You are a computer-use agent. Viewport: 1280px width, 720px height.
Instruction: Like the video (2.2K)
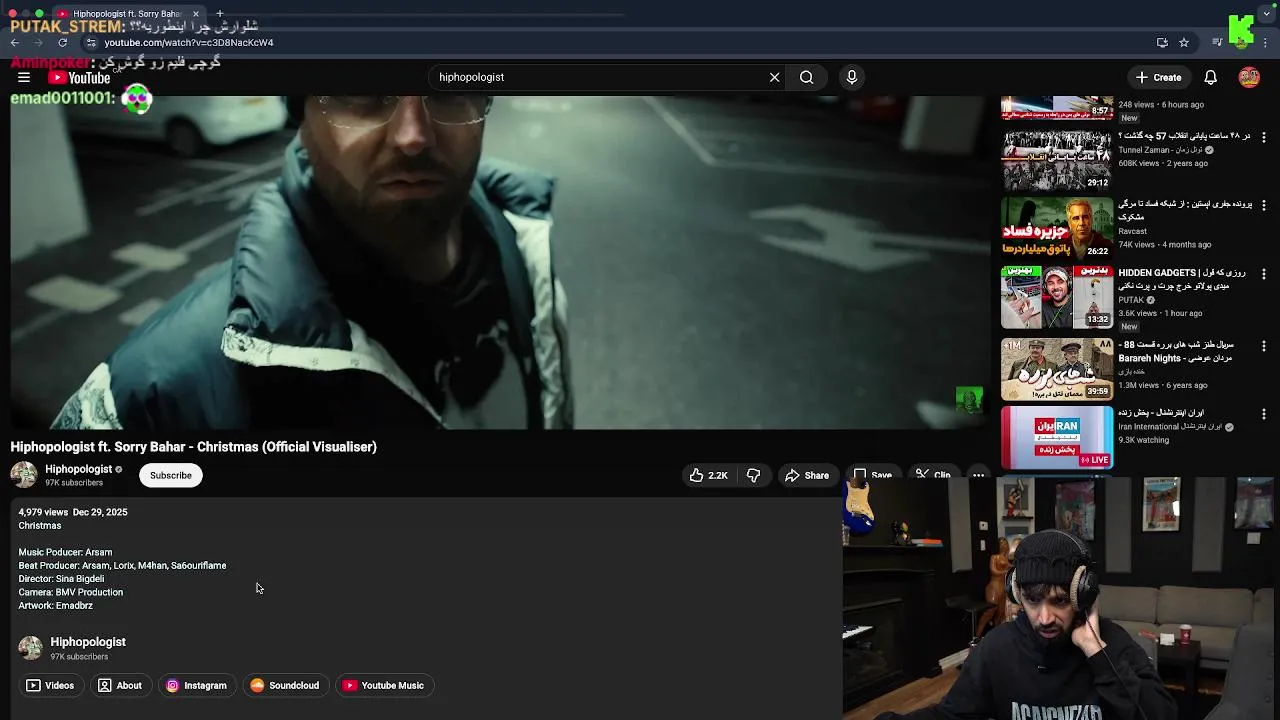tap(709, 475)
